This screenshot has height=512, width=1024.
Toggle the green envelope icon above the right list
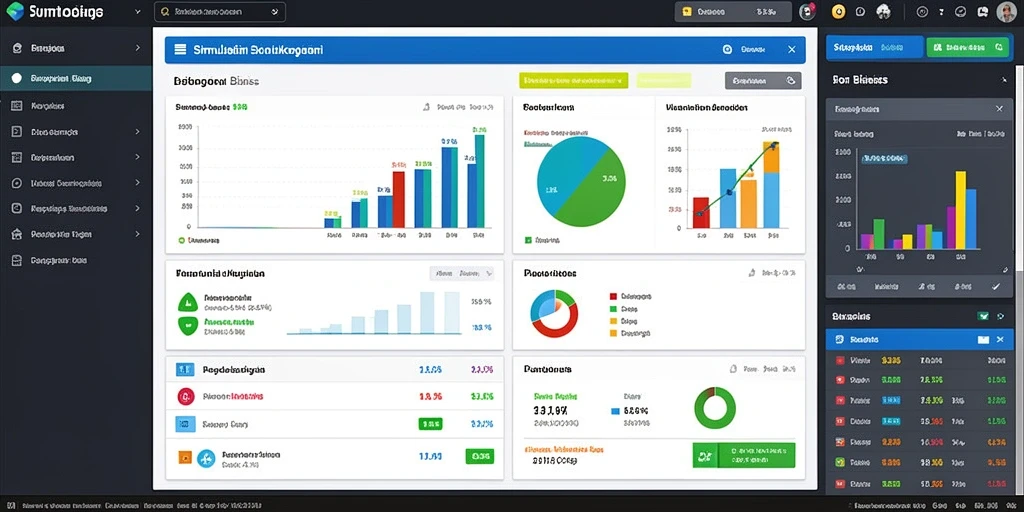[983, 316]
